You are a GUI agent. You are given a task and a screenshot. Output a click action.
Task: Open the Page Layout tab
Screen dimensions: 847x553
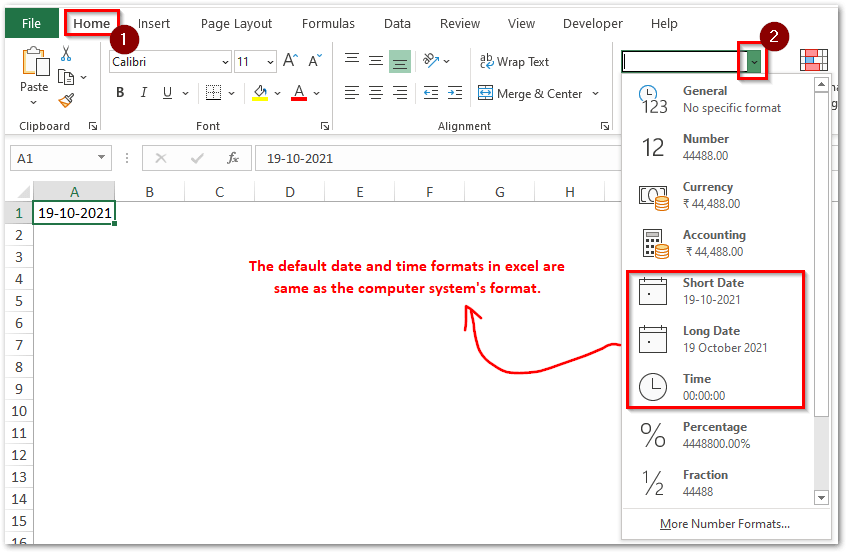pos(236,23)
